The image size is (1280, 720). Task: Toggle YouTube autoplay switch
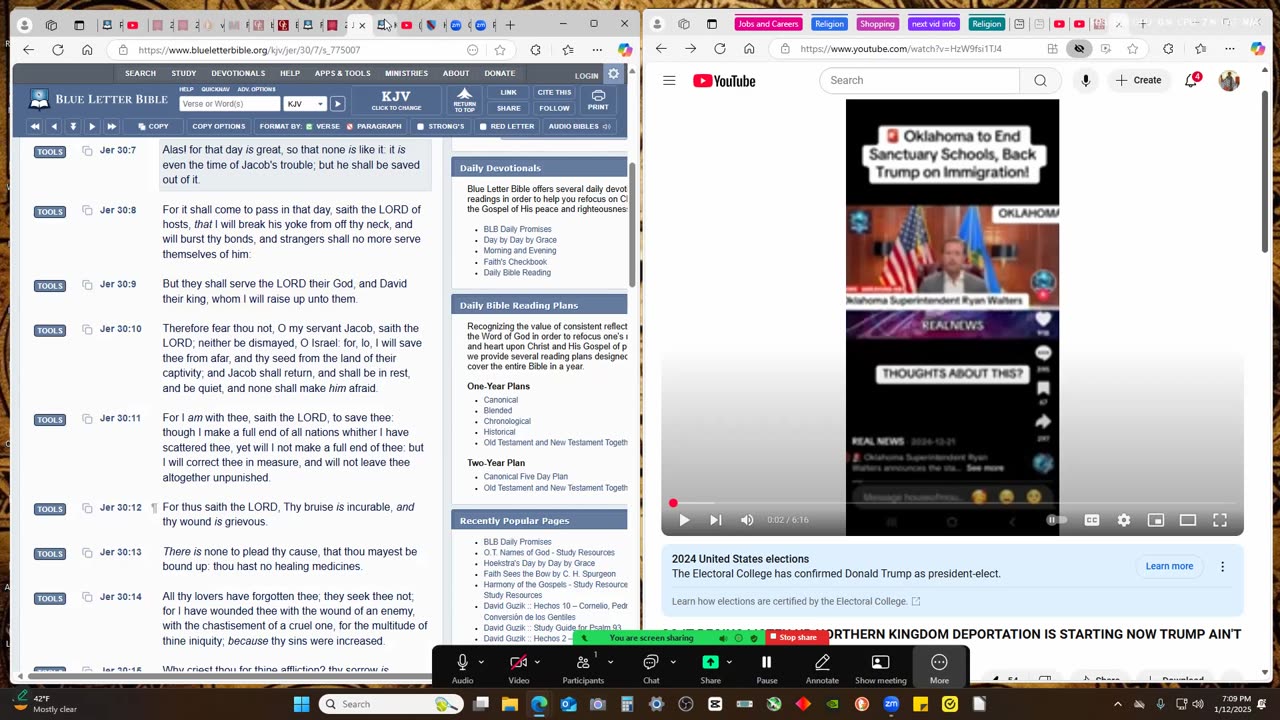[x=1056, y=520]
